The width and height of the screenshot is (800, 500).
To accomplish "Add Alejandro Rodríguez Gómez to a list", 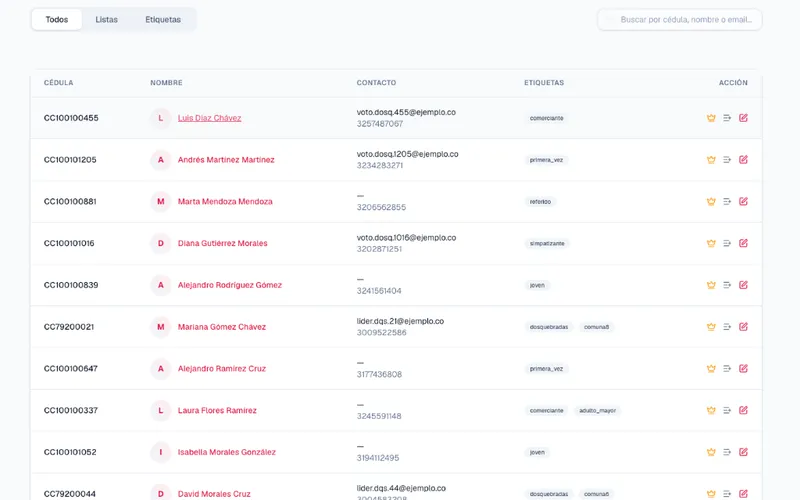I will click(x=727, y=285).
